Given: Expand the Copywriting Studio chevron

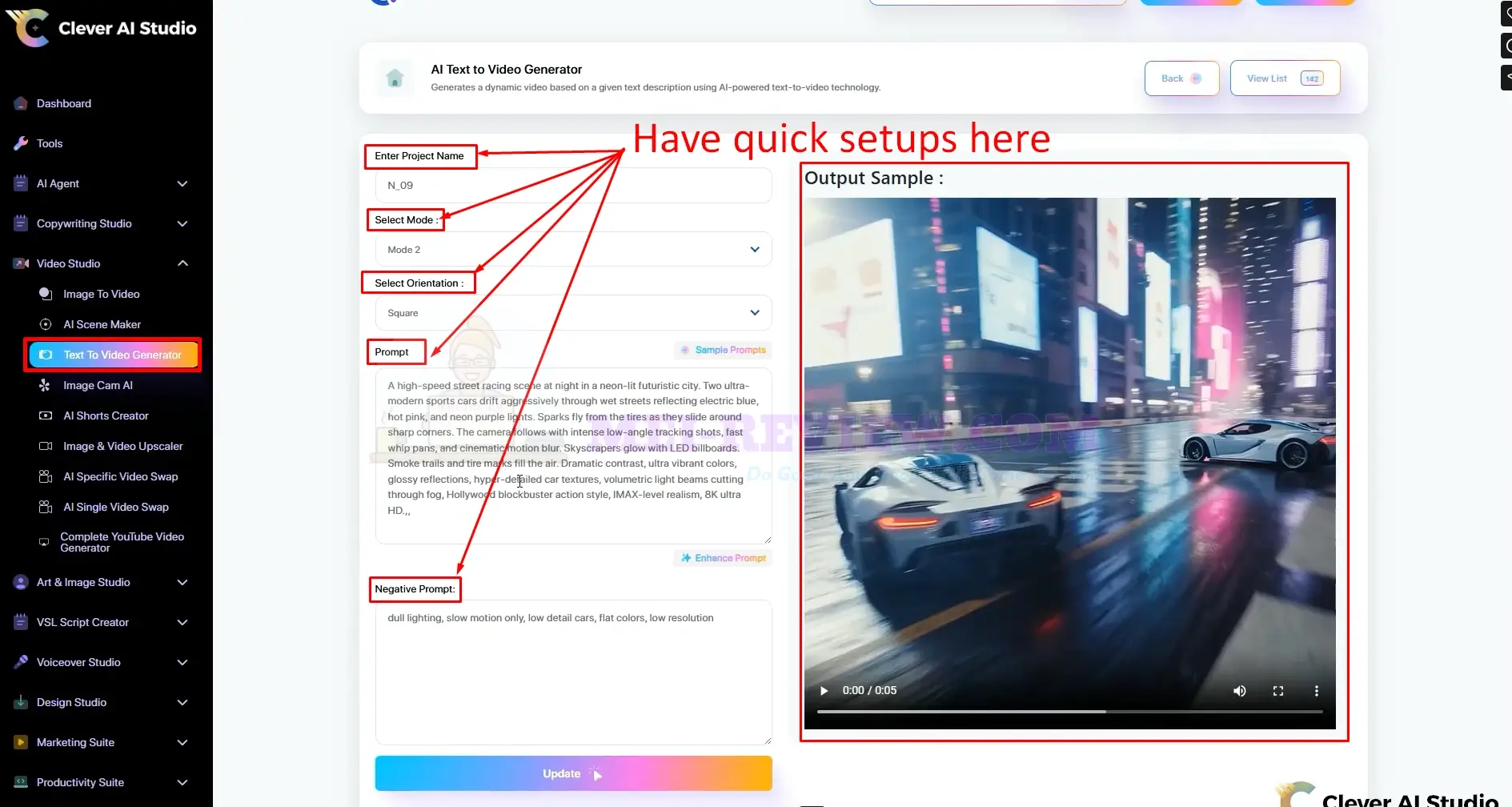Looking at the screenshot, I should pos(182,223).
